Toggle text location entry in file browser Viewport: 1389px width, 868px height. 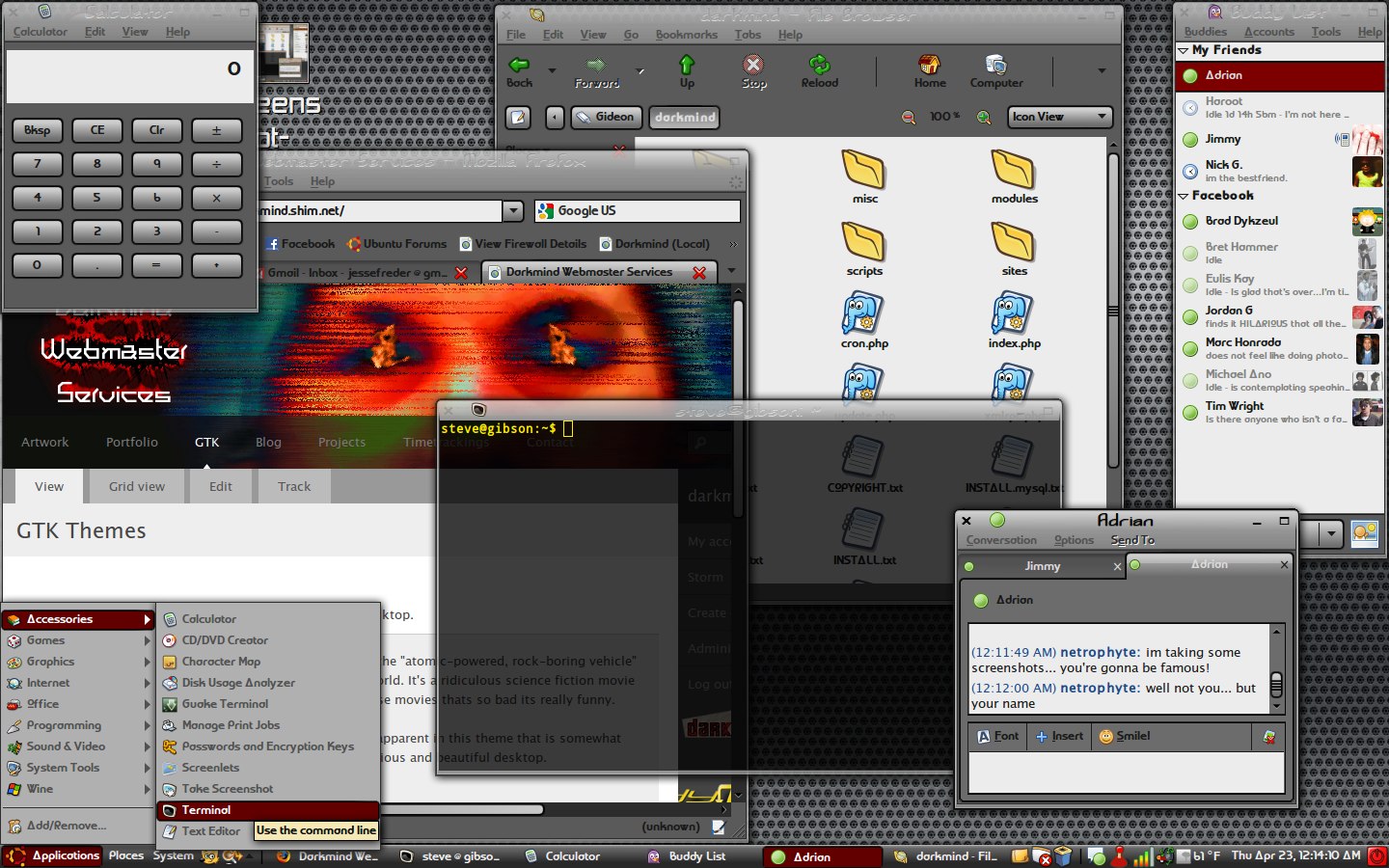519,117
